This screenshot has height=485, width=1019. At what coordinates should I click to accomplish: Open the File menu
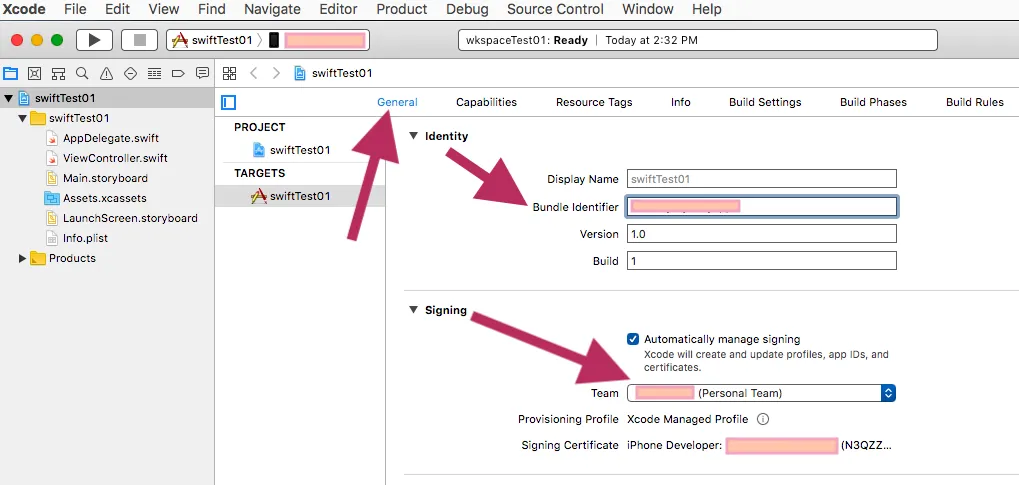click(x=75, y=9)
